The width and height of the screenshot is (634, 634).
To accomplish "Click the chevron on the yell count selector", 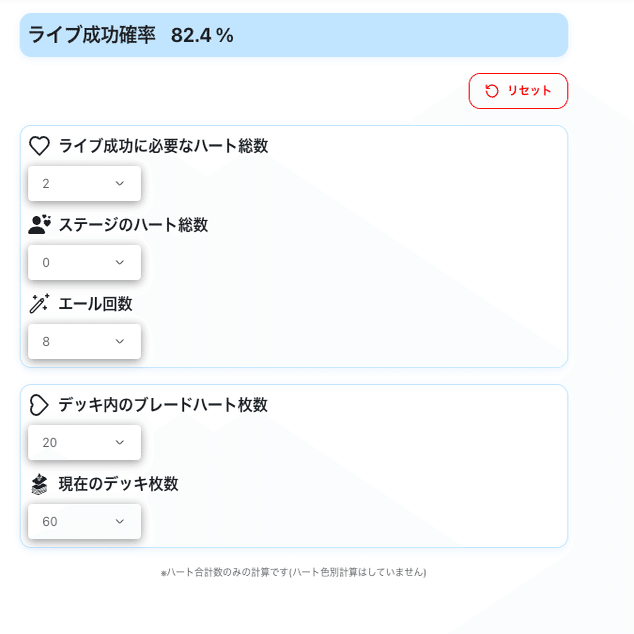I will coord(120,342).
